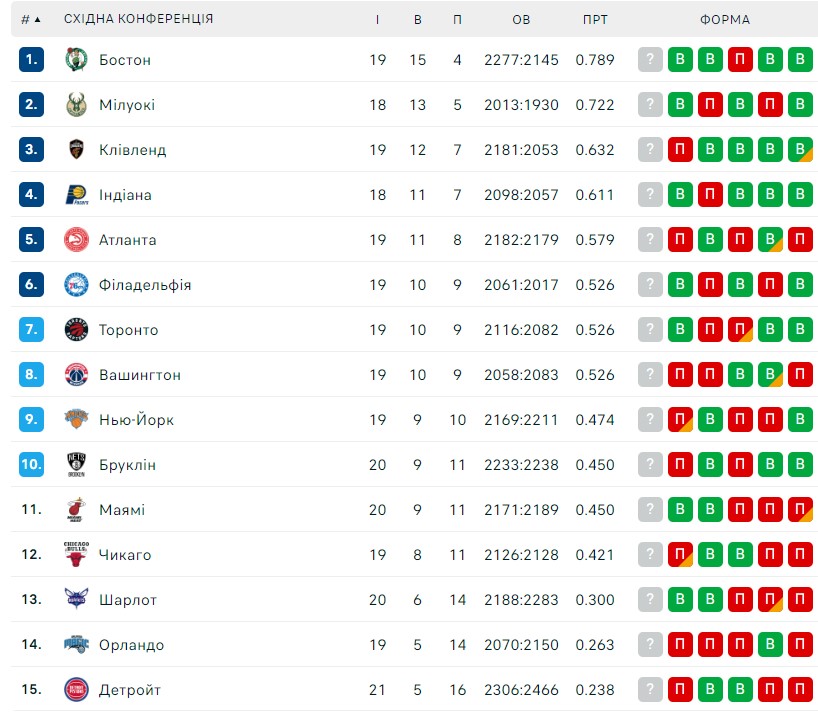
Task: Open the Філадельфія team link
Action: [145, 285]
